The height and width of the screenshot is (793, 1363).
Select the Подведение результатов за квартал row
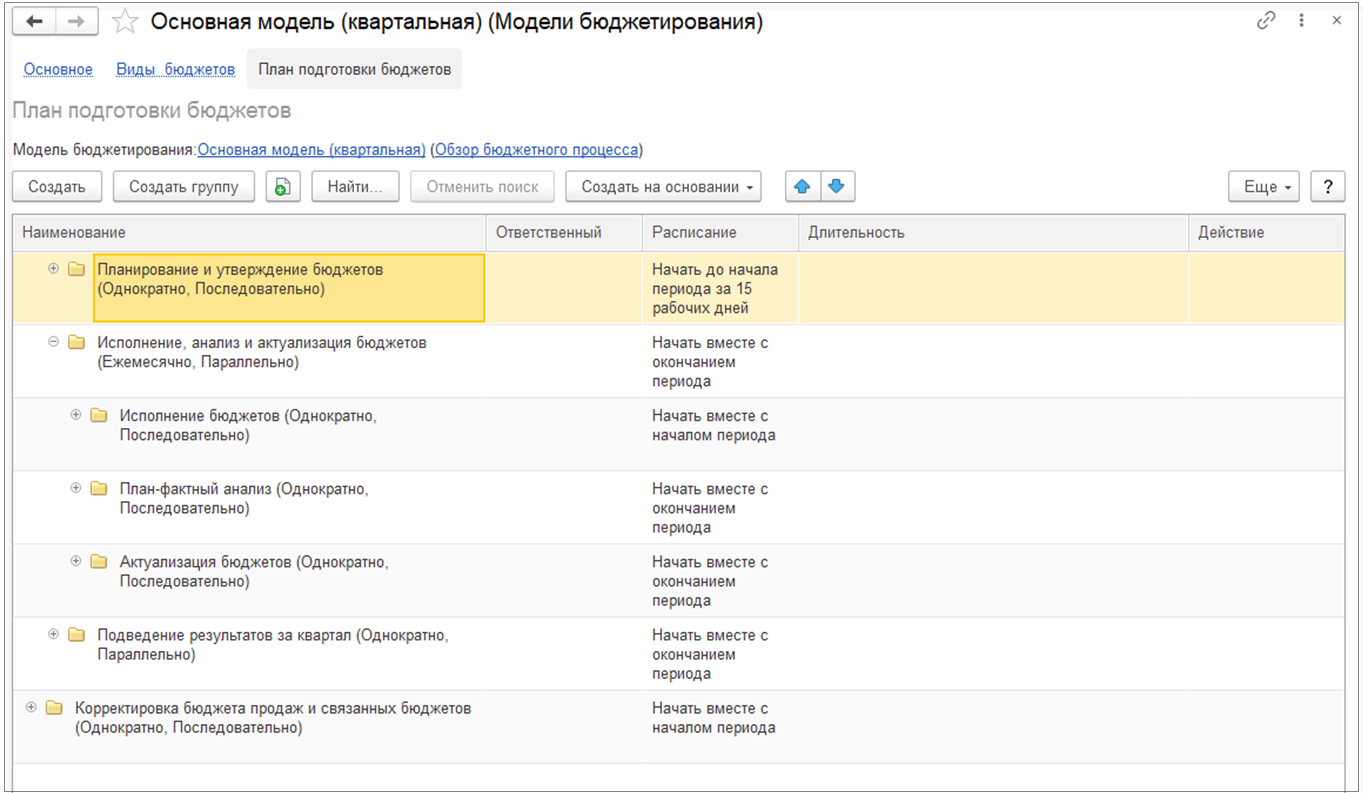[273, 645]
